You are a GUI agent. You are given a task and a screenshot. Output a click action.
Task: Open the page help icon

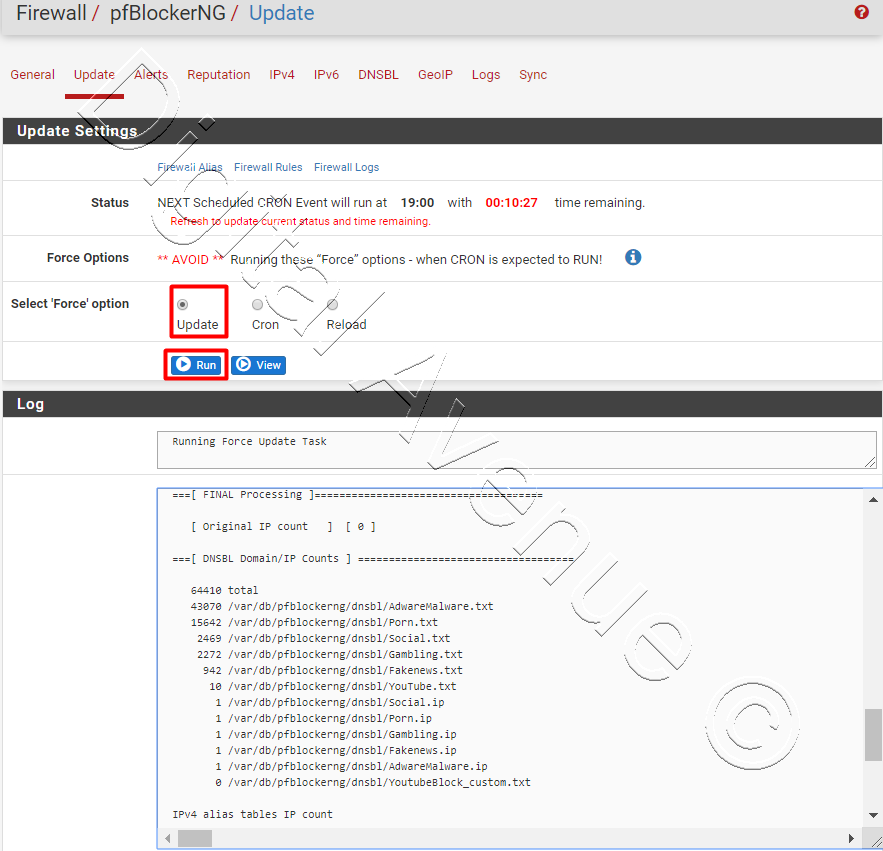[x=861, y=12]
